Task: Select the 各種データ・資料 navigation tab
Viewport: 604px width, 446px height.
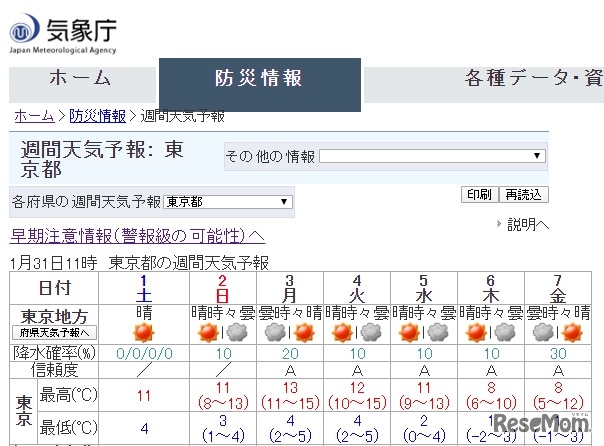Action: click(484, 84)
